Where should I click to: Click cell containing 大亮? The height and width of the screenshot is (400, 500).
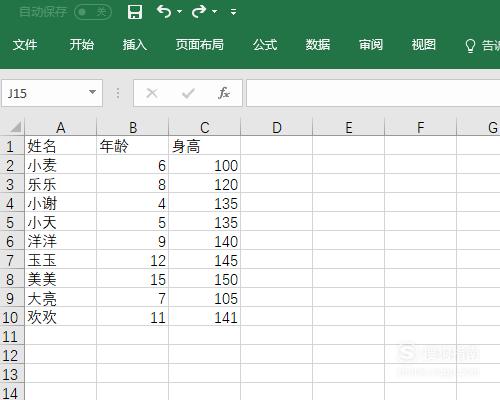(61, 298)
